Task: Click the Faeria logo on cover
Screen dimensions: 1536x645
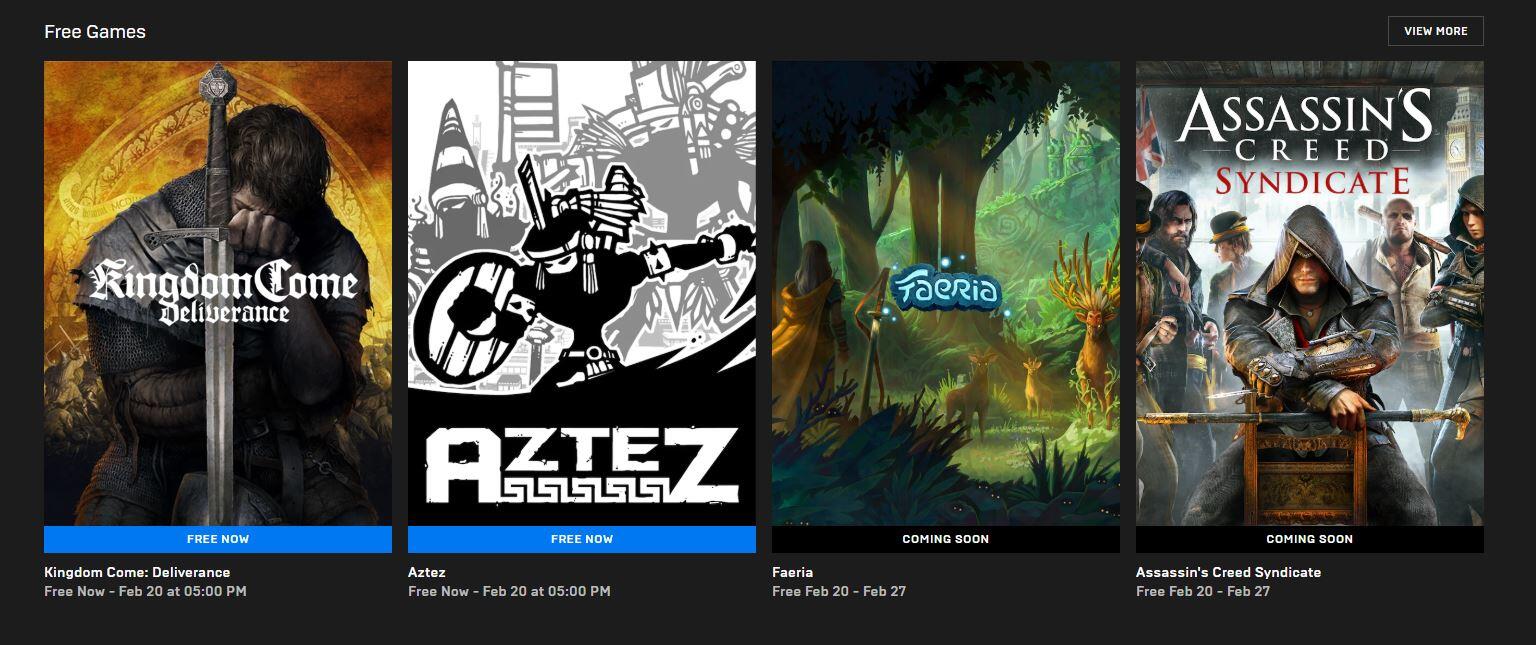Action: pos(946,290)
